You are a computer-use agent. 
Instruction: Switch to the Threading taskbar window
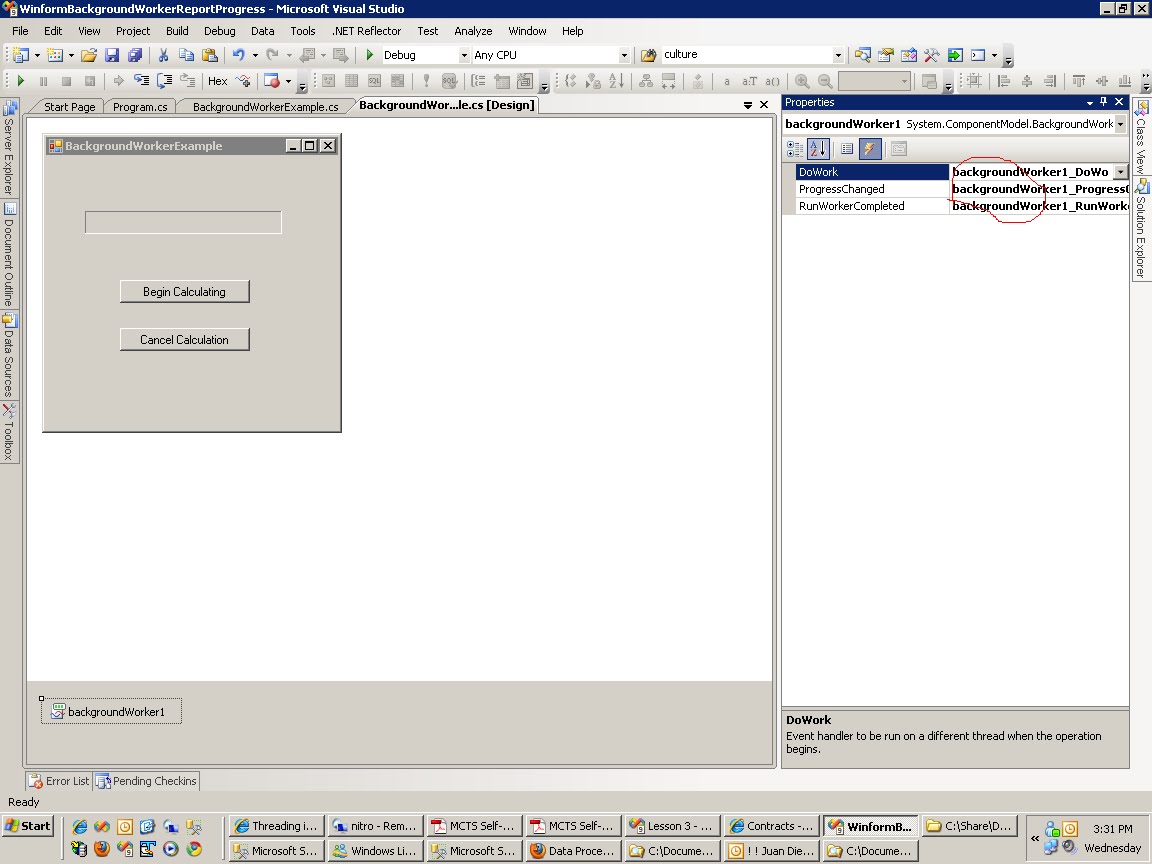tap(276, 827)
